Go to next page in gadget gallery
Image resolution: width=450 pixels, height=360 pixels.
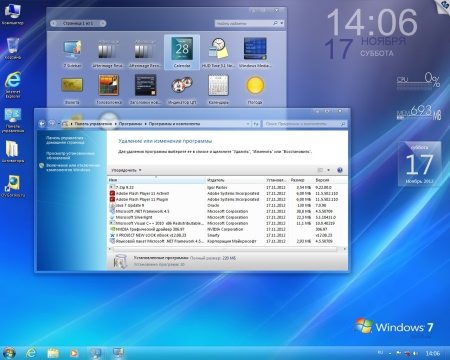103,23
